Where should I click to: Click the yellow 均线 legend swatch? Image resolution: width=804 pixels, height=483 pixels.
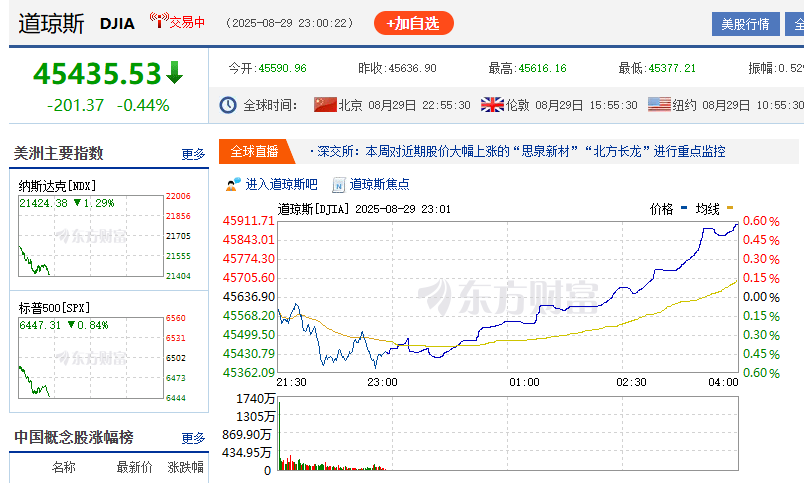coord(730,208)
